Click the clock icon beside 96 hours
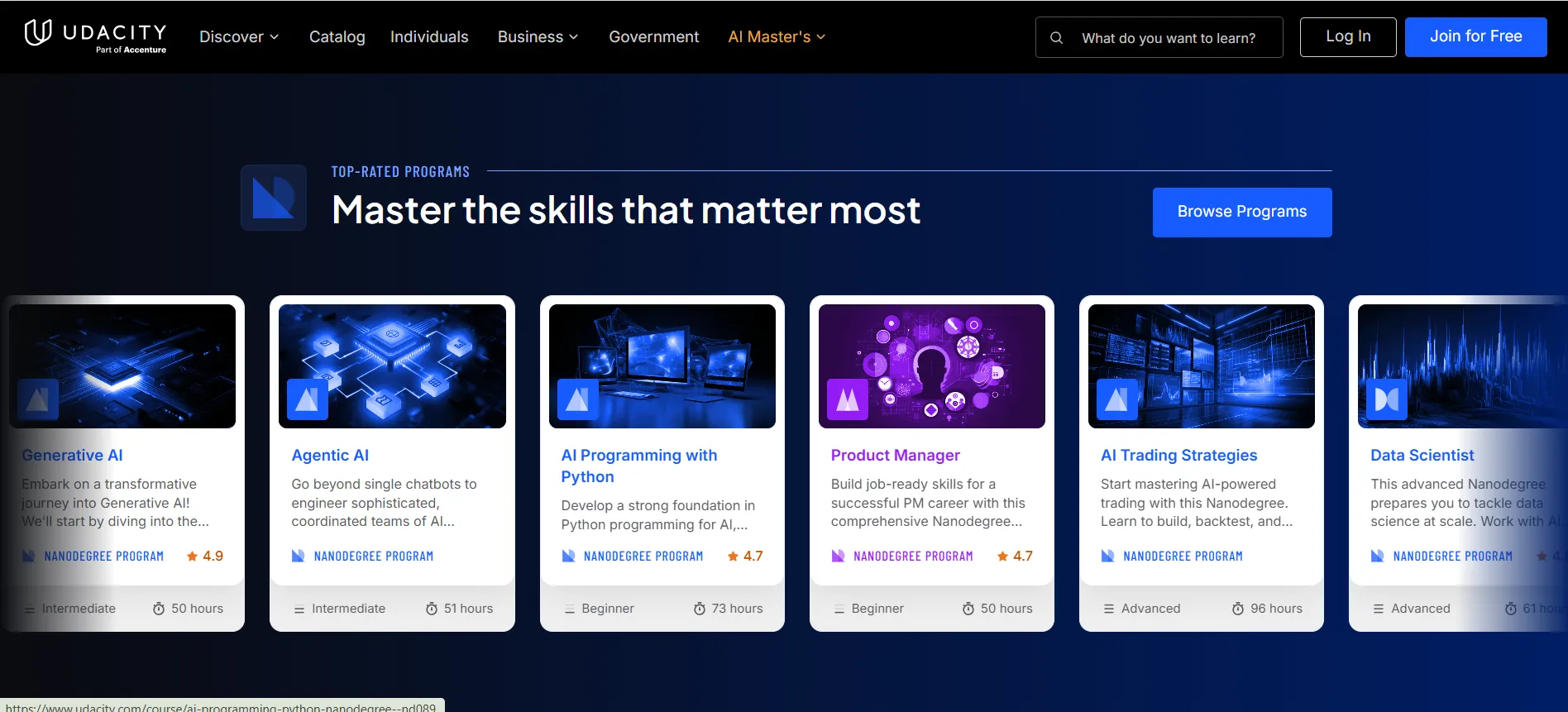Image resolution: width=1568 pixels, height=712 pixels. pos(1238,609)
